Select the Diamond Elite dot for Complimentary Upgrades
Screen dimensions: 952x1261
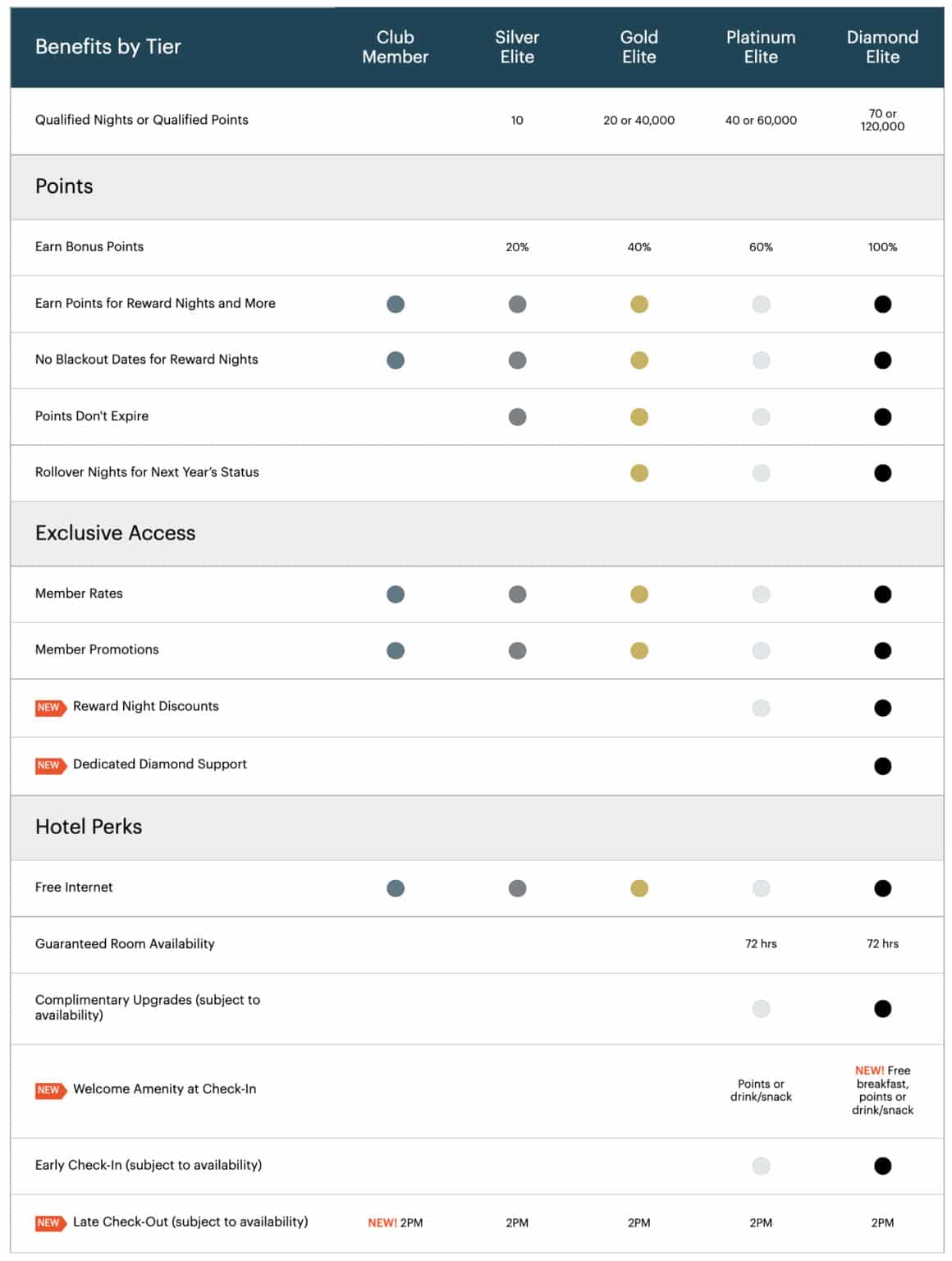point(883,1007)
